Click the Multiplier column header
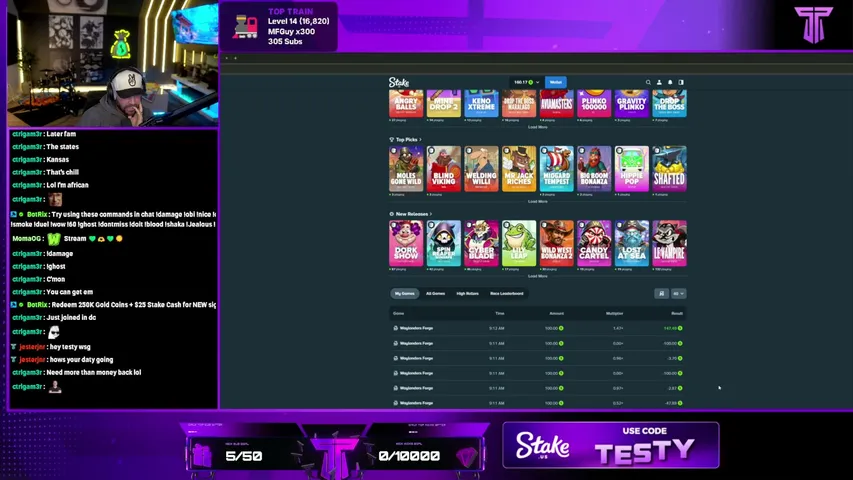The width and height of the screenshot is (853, 480). click(615, 313)
